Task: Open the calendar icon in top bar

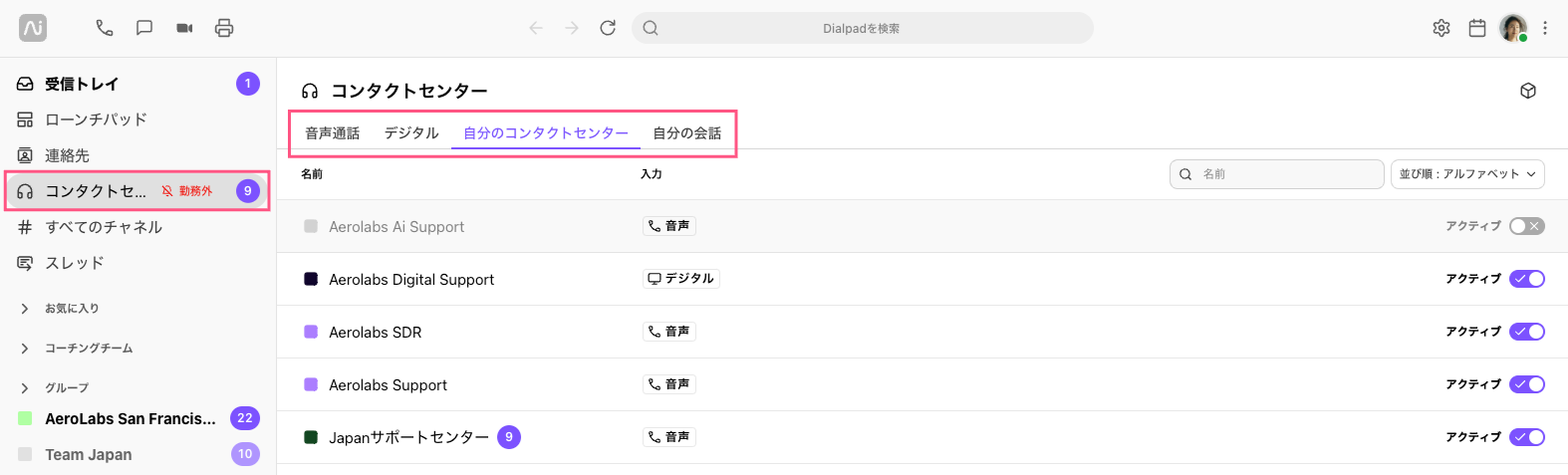Action: pyautogui.click(x=1477, y=28)
